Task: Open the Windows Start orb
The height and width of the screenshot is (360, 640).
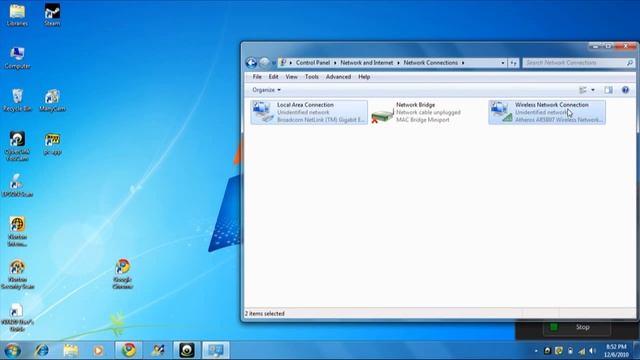Action: pyautogui.click(x=12, y=350)
